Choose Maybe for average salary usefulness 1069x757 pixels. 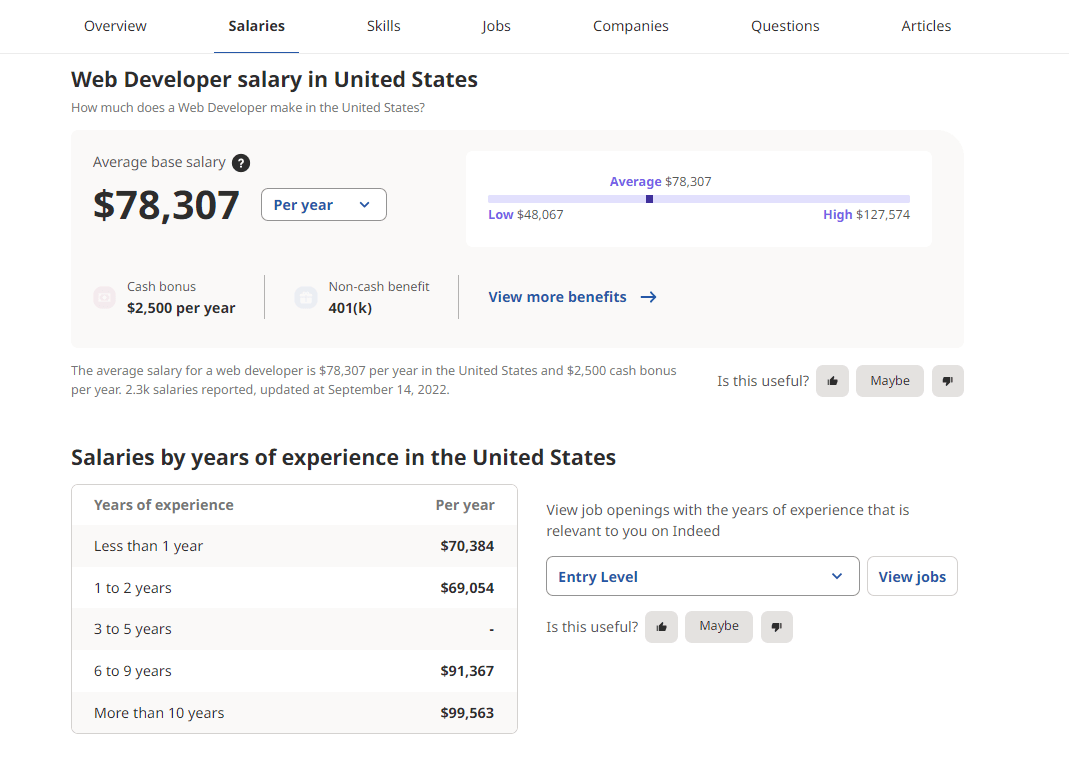[890, 381]
